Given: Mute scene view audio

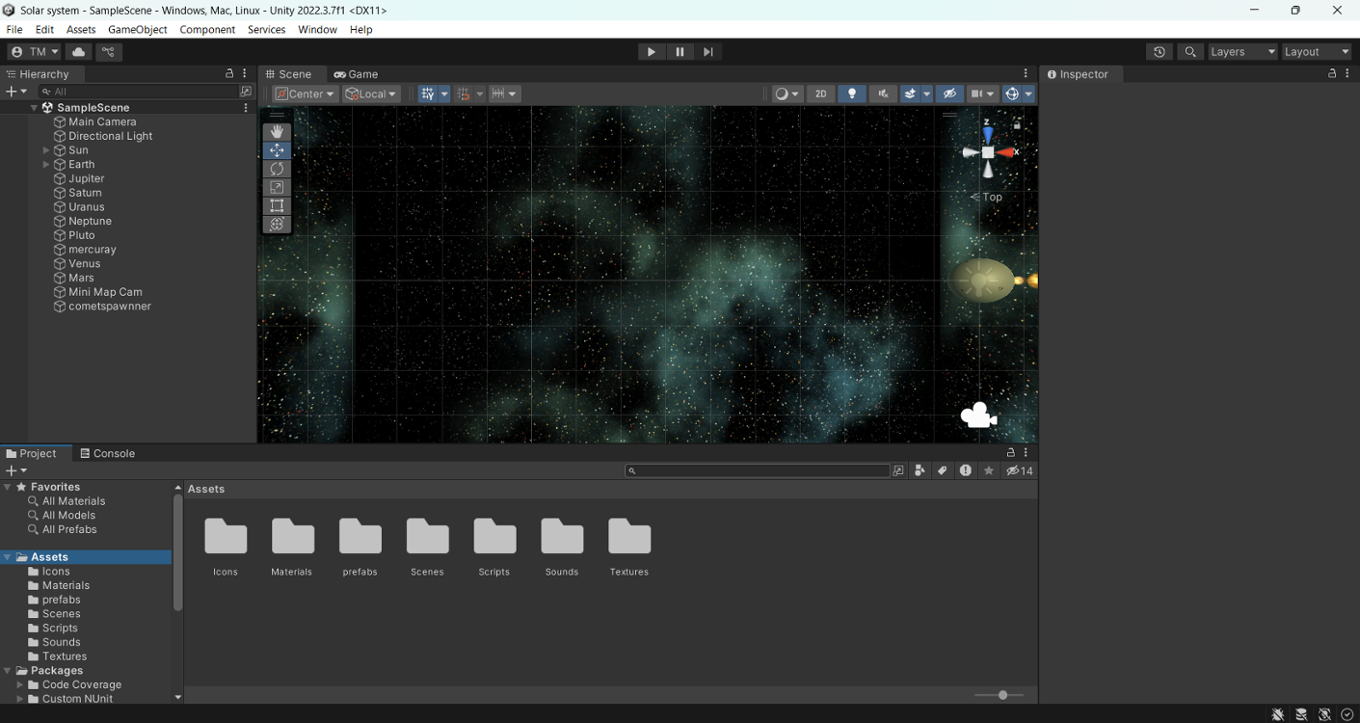Looking at the screenshot, I should [883, 93].
